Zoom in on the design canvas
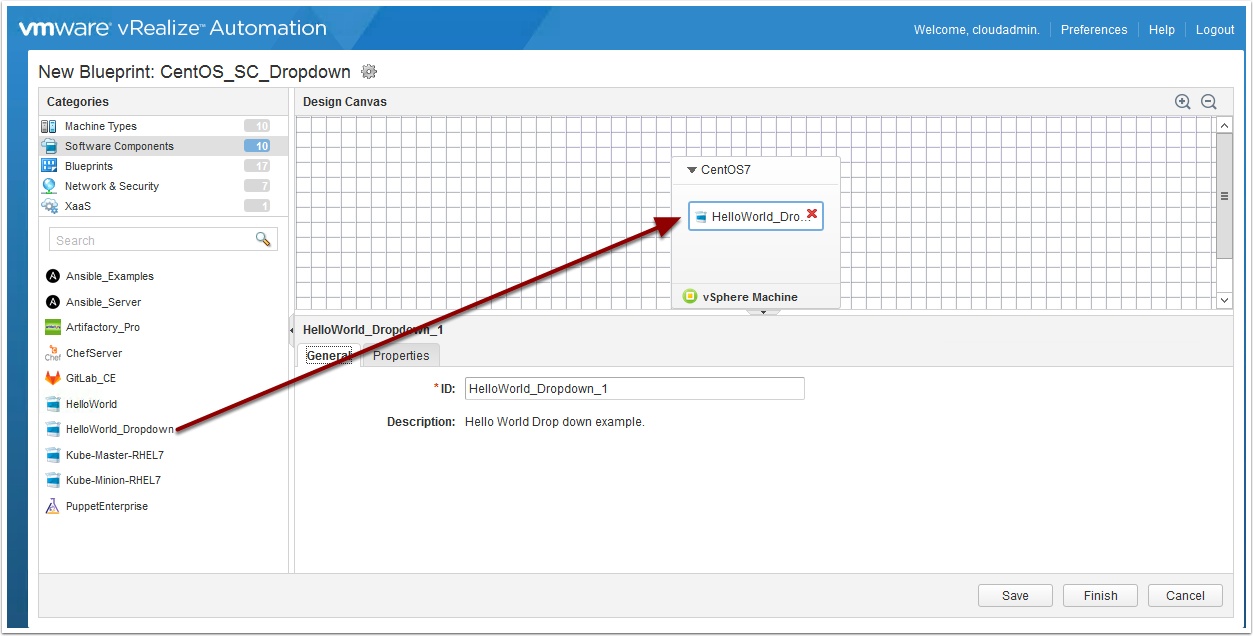Viewport: 1253px width, 636px height. pos(1183,102)
